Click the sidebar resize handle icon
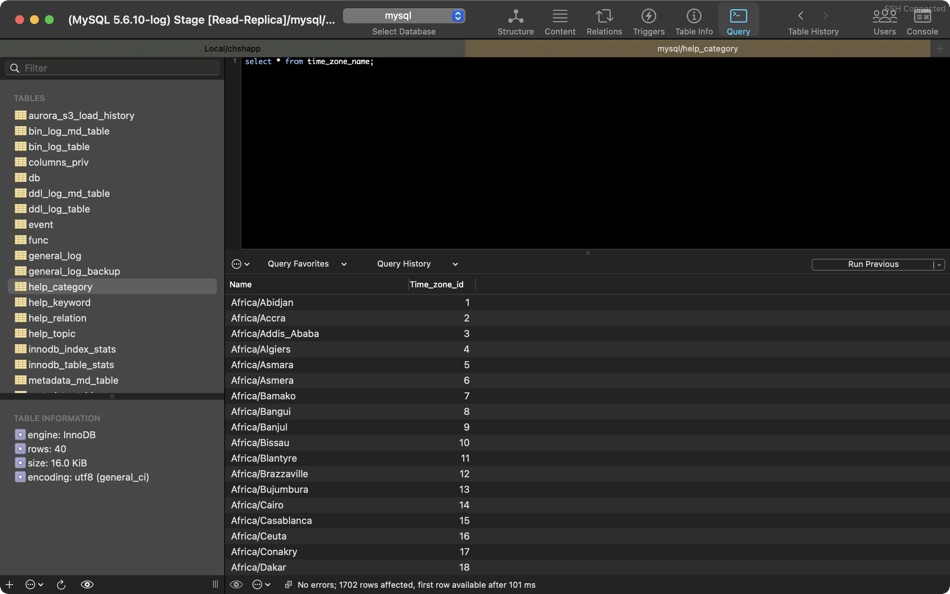The image size is (950, 594). click(215, 584)
